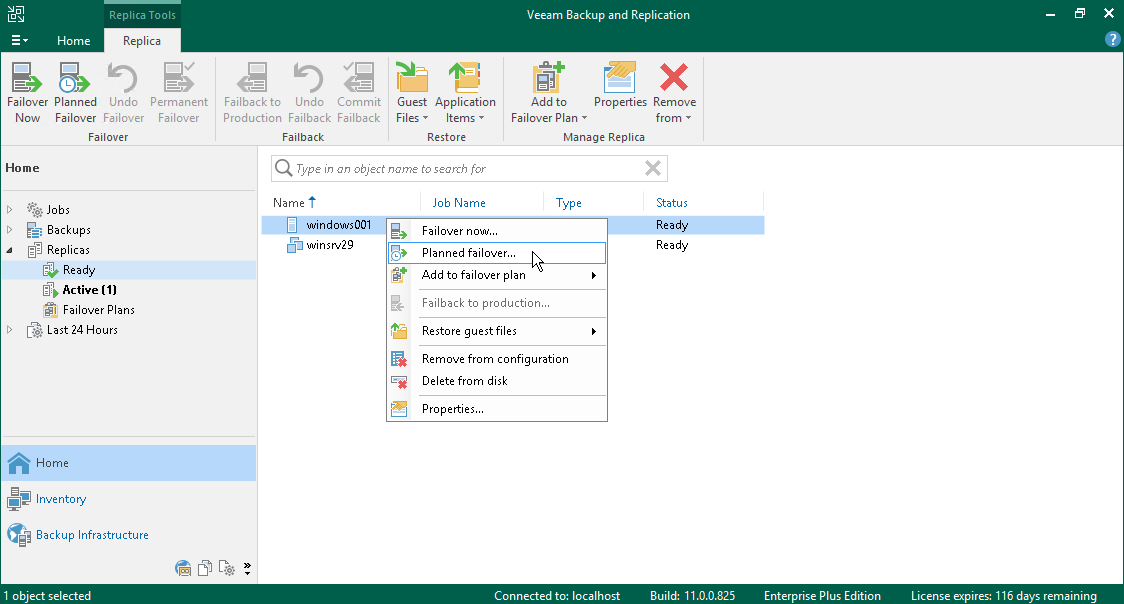Screen dimensions: 1124x604
Task: Choose Planned failover from context menu
Action: (497, 253)
